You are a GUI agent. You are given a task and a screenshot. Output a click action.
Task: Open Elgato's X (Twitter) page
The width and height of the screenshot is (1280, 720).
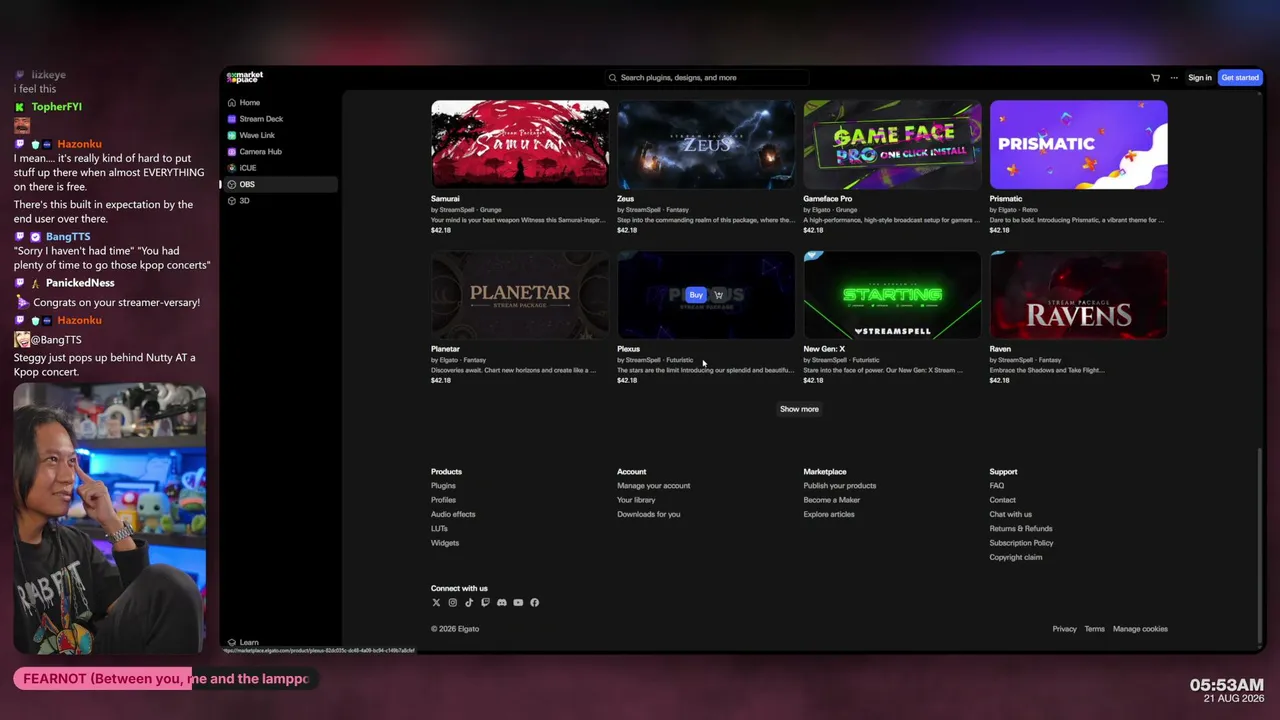click(x=436, y=602)
